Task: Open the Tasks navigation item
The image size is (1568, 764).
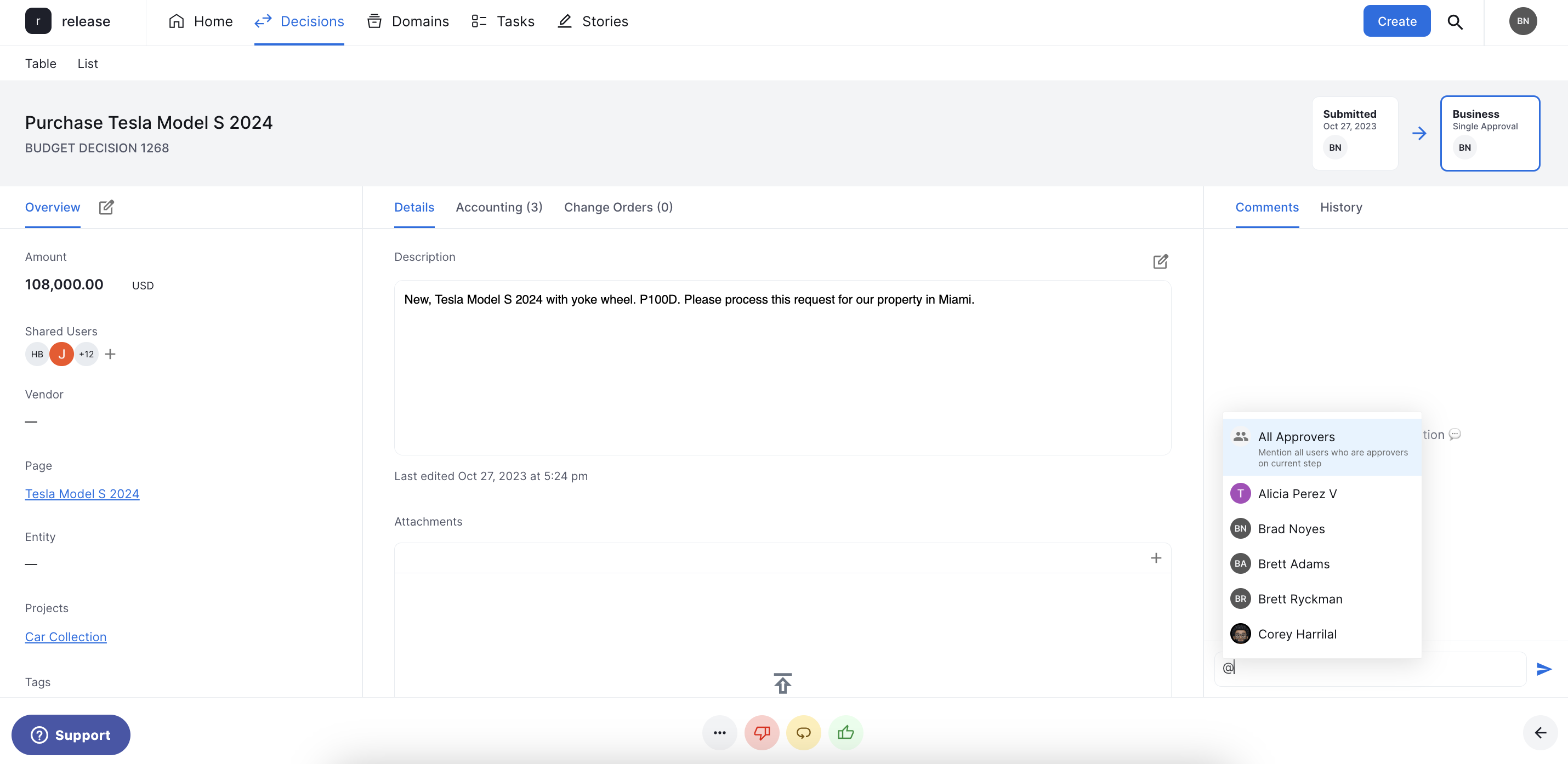Action: (x=503, y=21)
